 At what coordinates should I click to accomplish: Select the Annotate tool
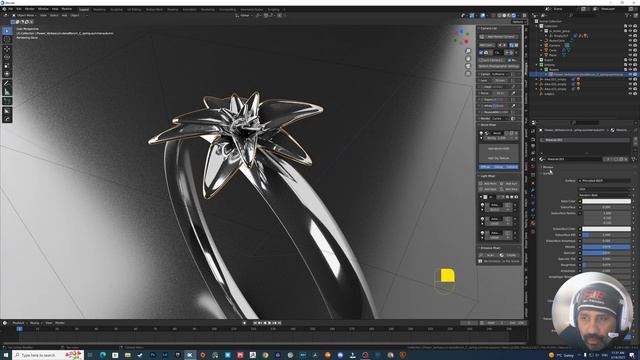7,83
